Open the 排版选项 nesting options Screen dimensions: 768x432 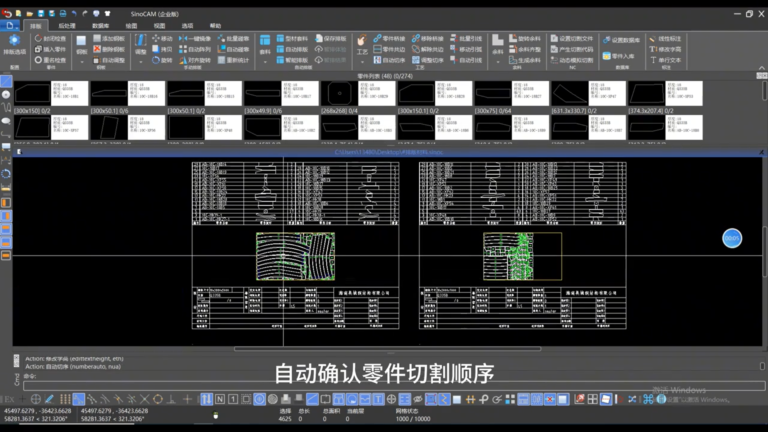tap(14, 45)
